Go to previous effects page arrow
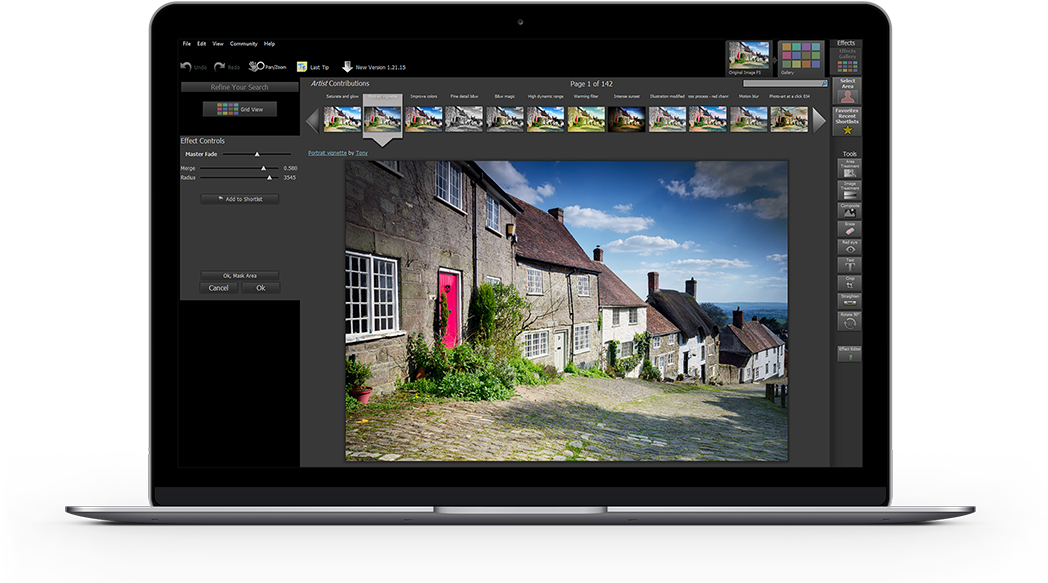 click(312, 120)
